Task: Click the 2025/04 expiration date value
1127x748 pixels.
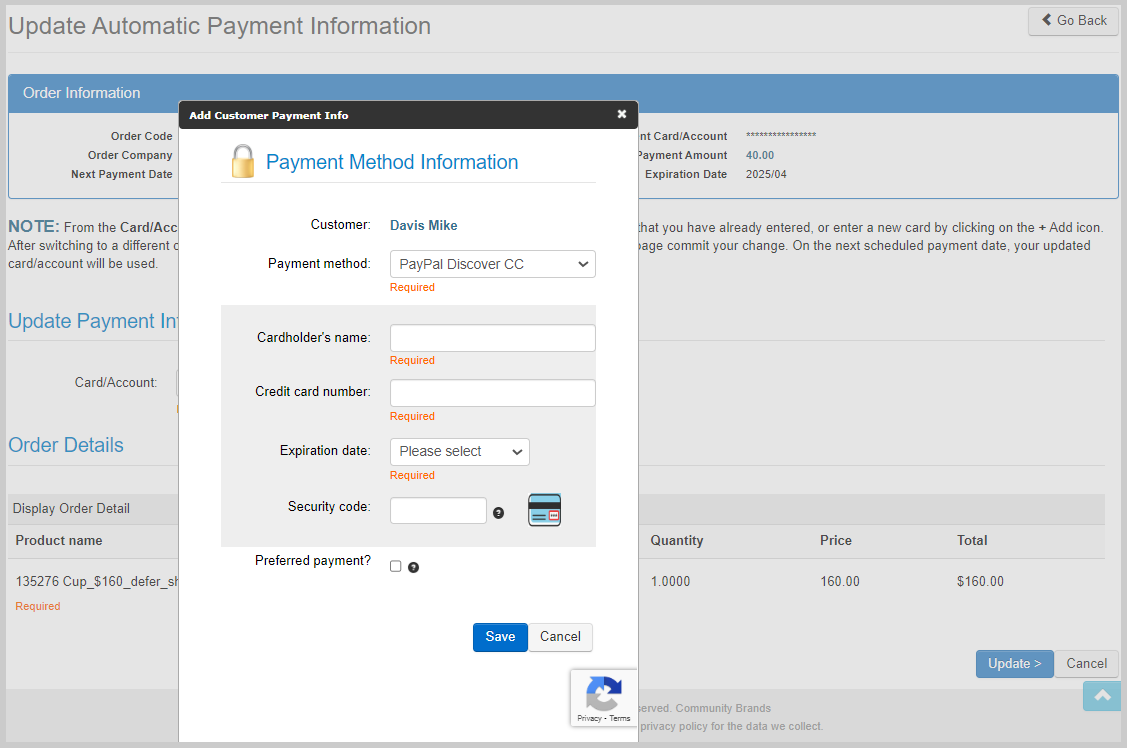Action: (x=766, y=175)
